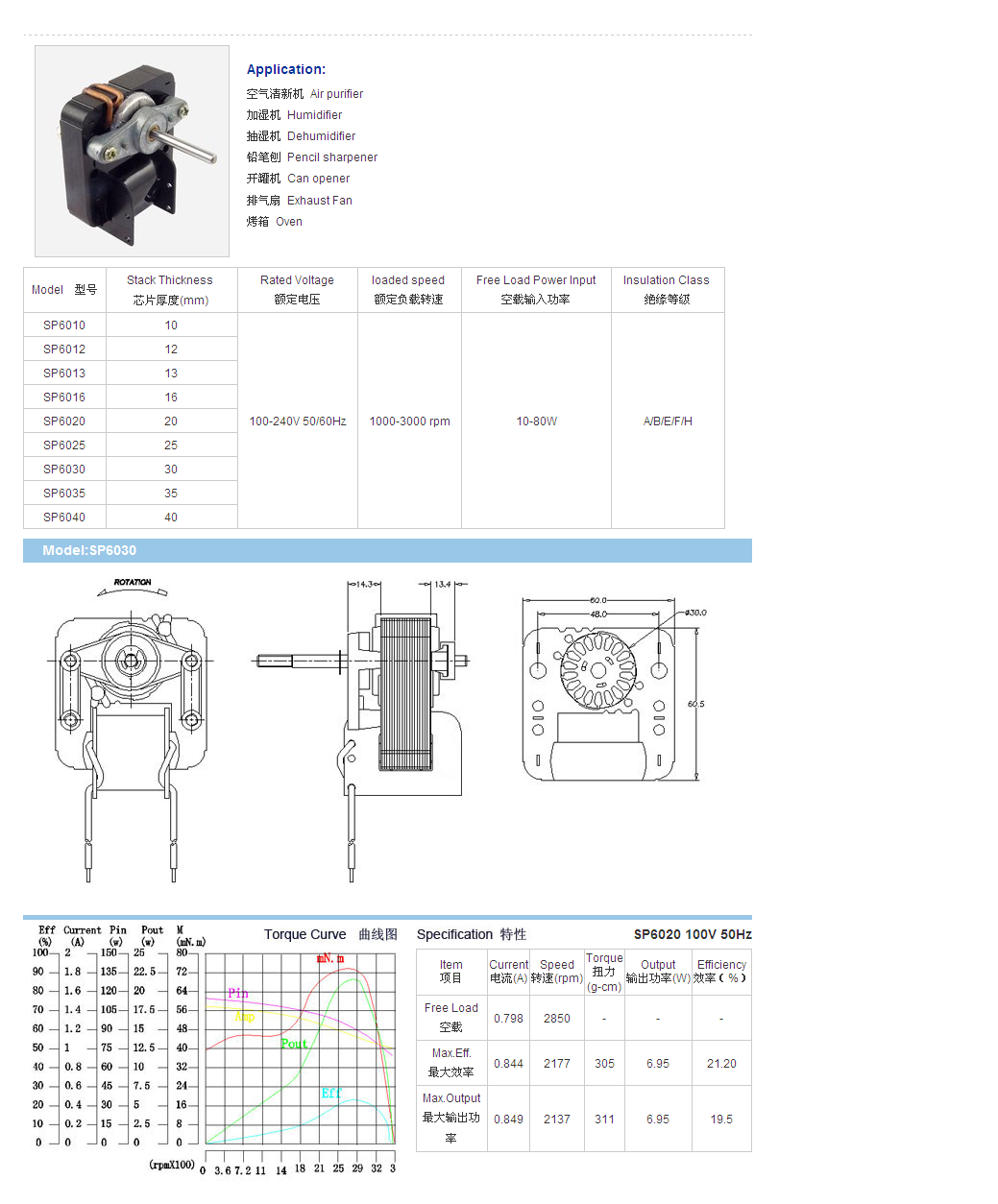Click stack thickness value 40
The width and height of the screenshot is (998, 1204).
171,518
